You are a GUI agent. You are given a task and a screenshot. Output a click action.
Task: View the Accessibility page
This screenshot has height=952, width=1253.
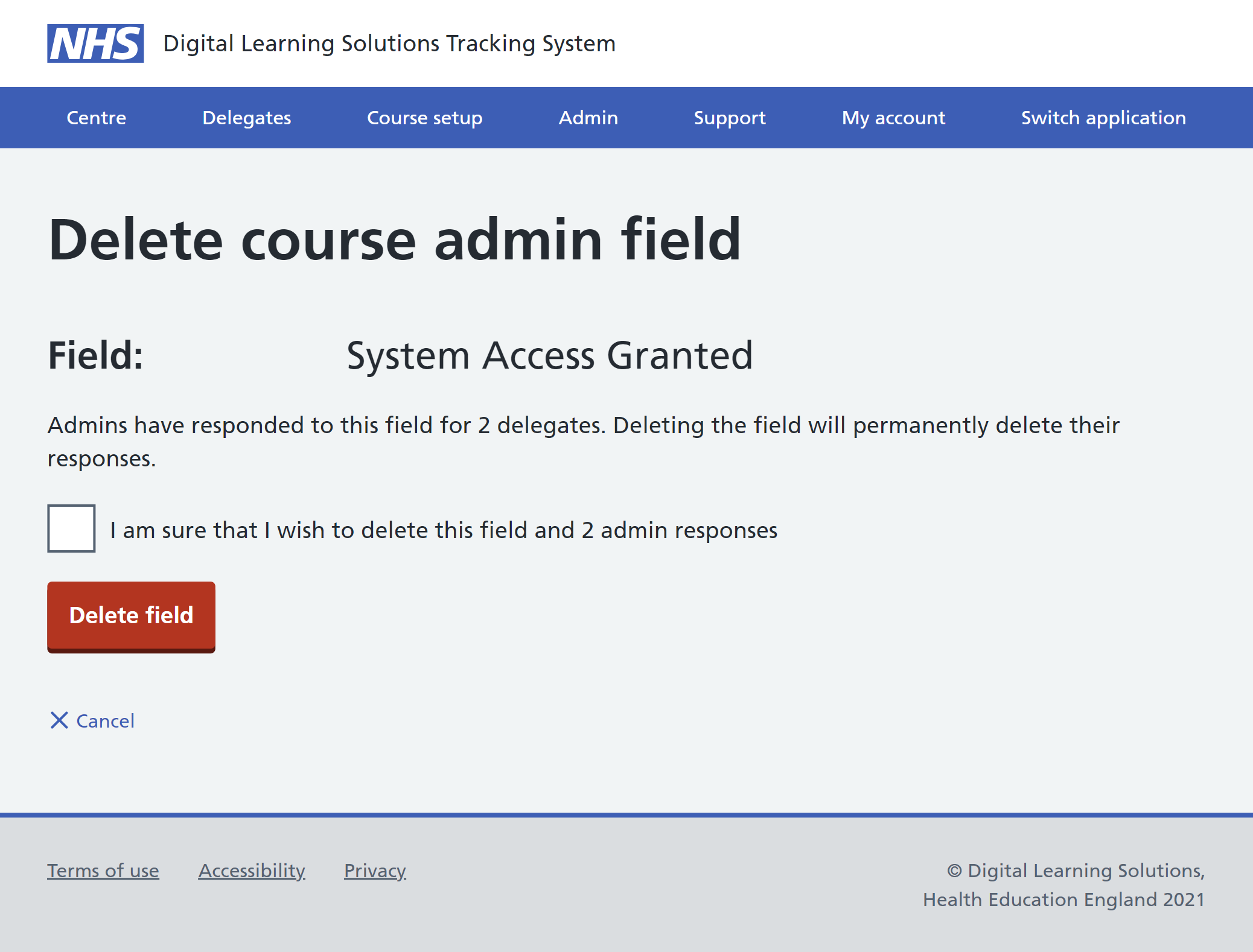pyautogui.click(x=251, y=871)
